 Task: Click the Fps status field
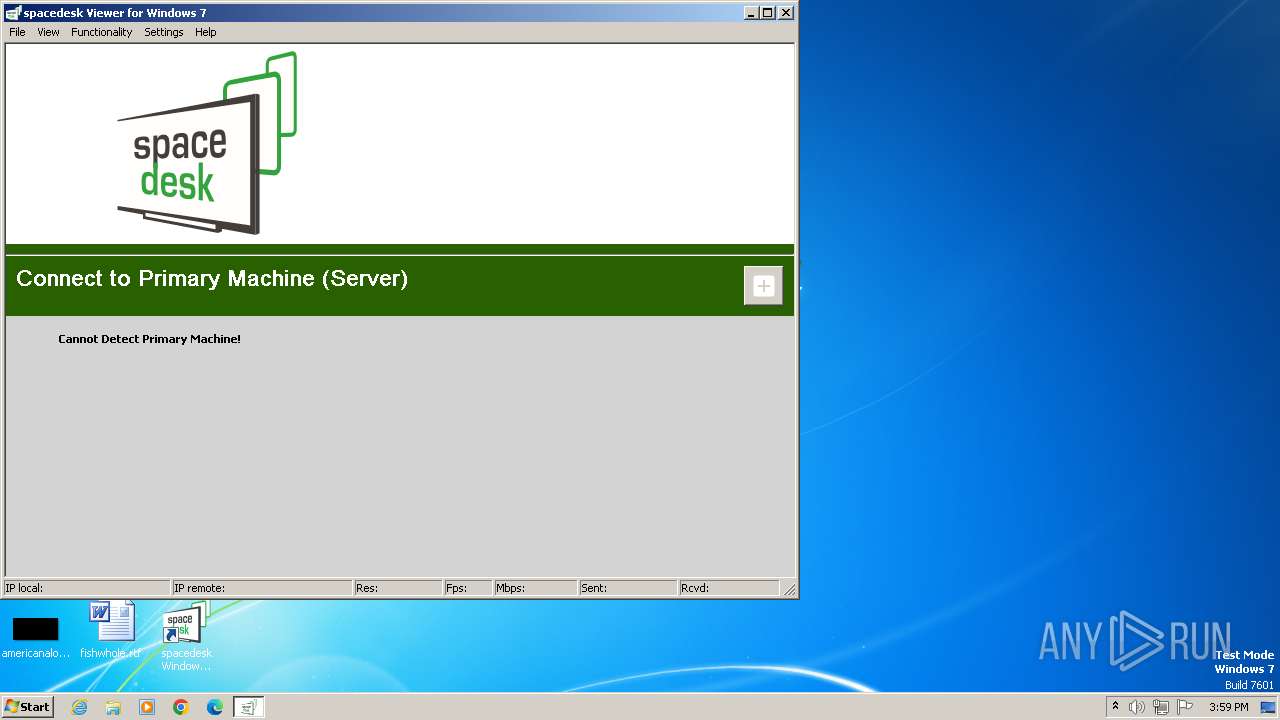[468, 588]
